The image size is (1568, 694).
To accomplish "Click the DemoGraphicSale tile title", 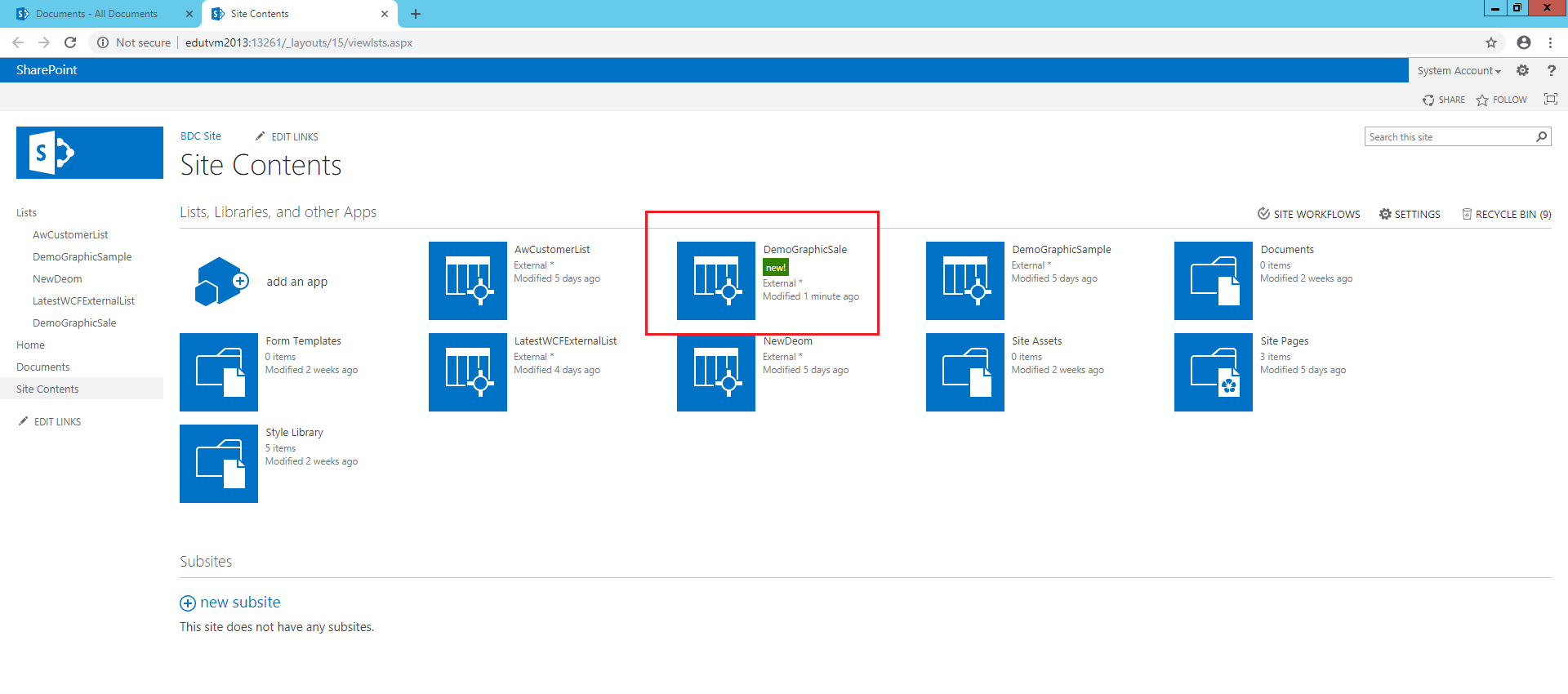I will (x=804, y=250).
